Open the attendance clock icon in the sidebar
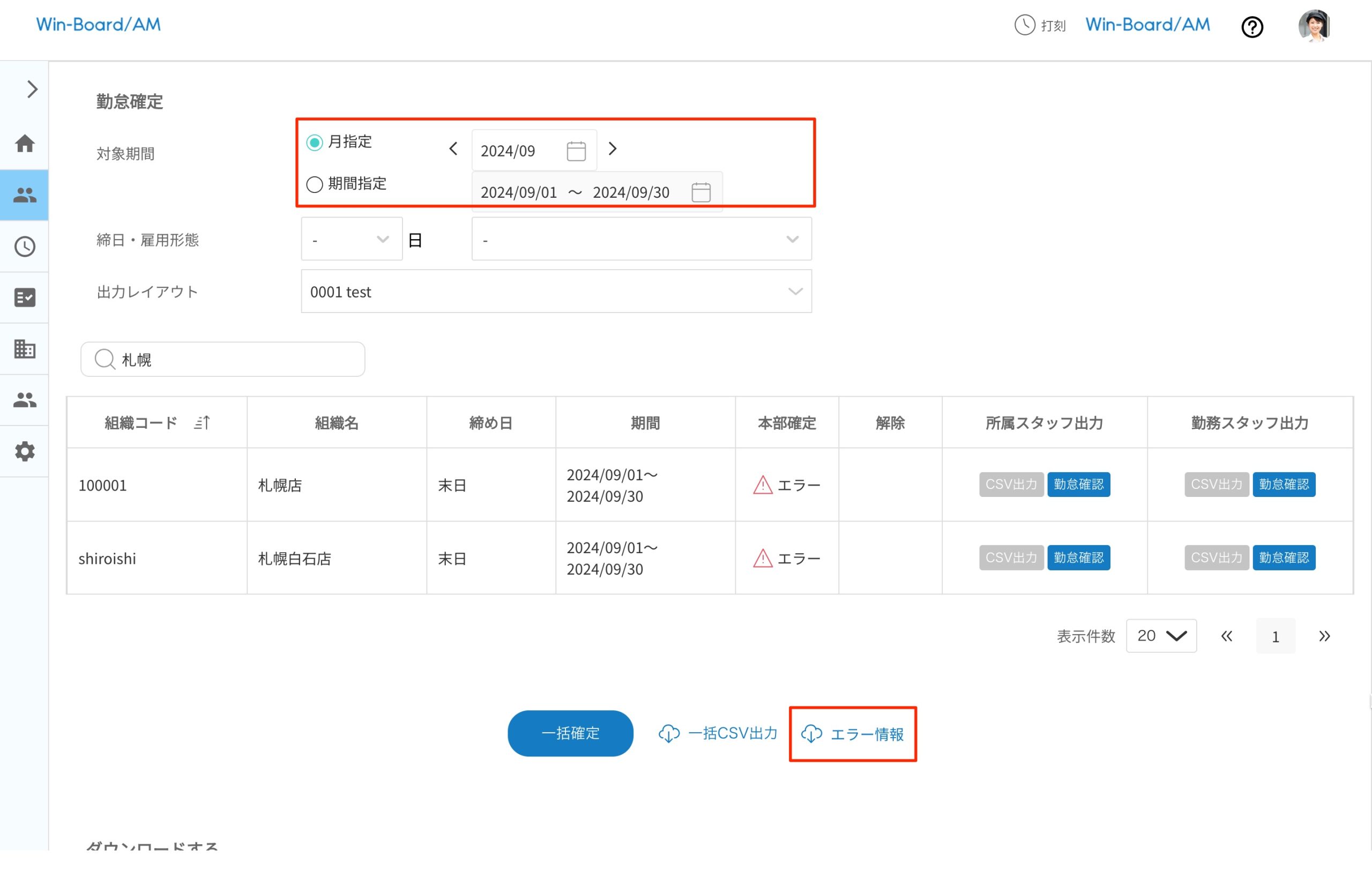1372x870 pixels. point(25,246)
